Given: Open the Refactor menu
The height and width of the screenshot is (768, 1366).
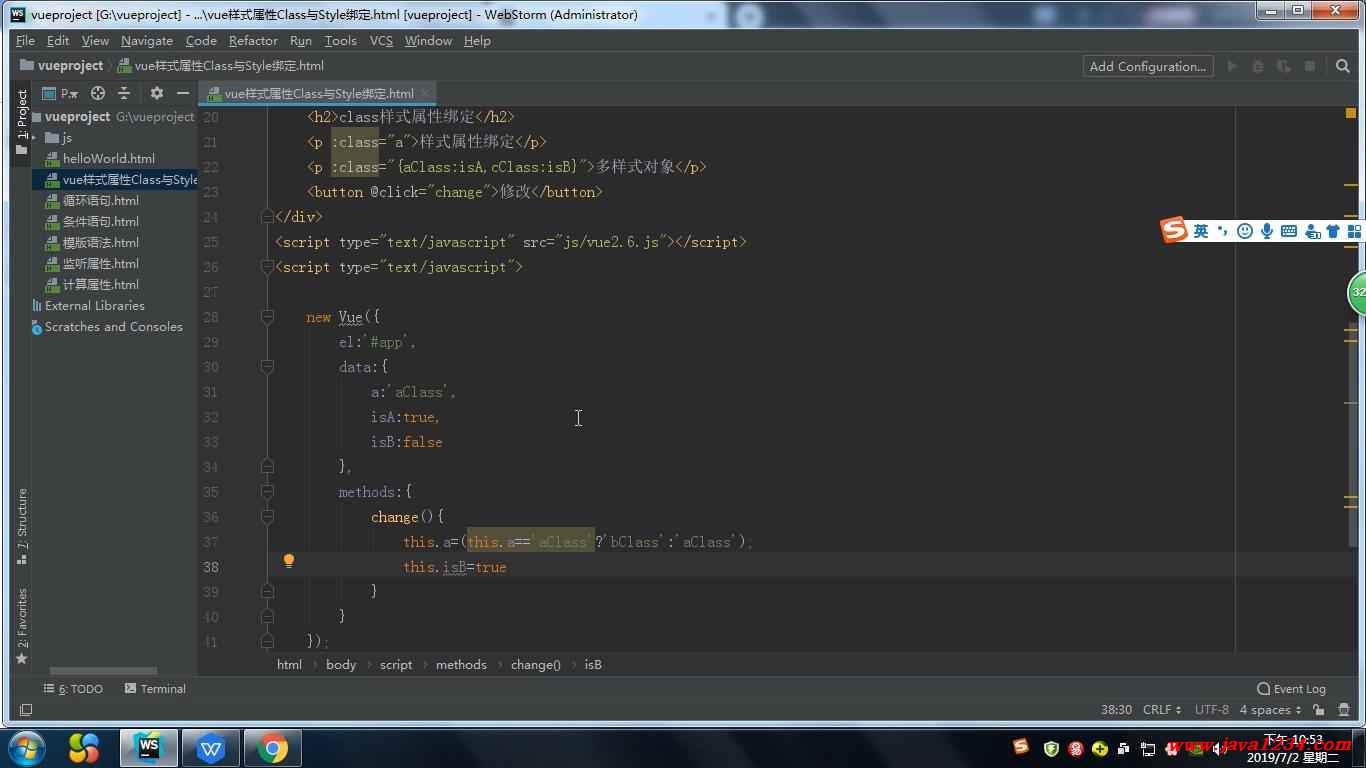Looking at the screenshot, I should click(253, 41).
